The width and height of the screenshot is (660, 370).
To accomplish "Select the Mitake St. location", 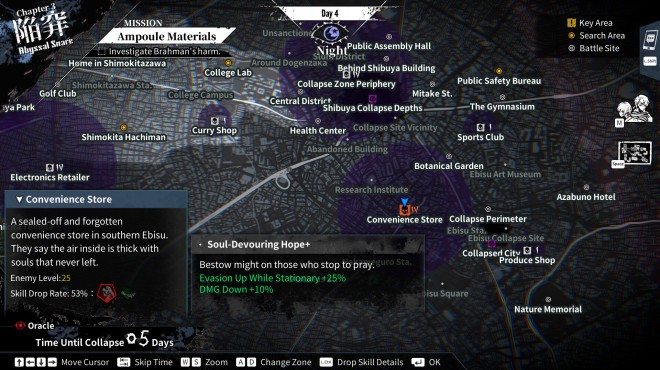I will point(432,93).
